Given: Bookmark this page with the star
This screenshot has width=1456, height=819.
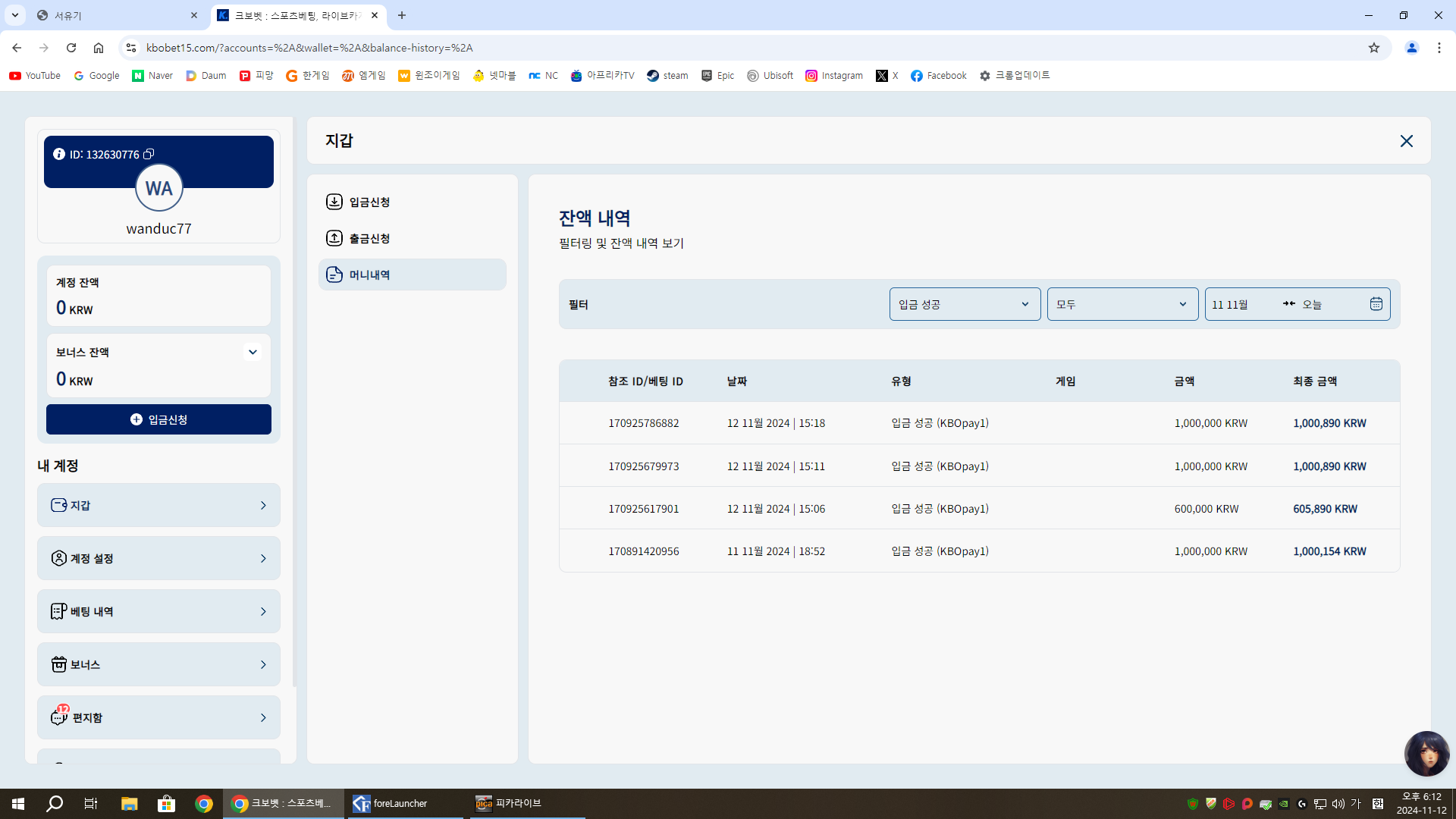Looking at the screenshot, I should click(1374, 48).
